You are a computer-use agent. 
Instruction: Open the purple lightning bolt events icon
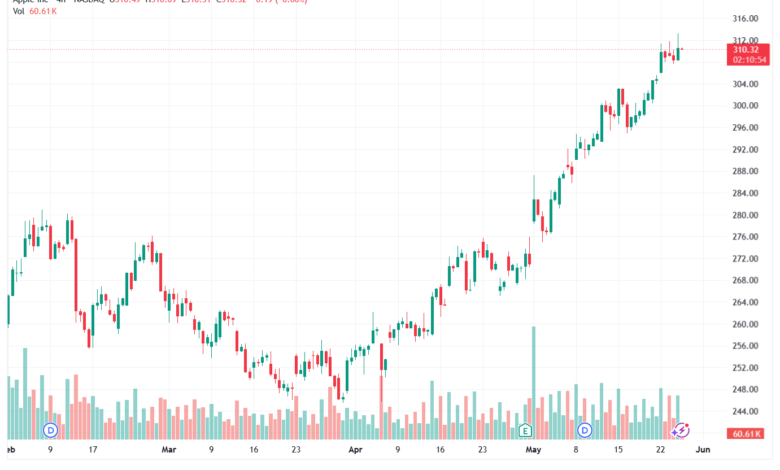point(681,430)
